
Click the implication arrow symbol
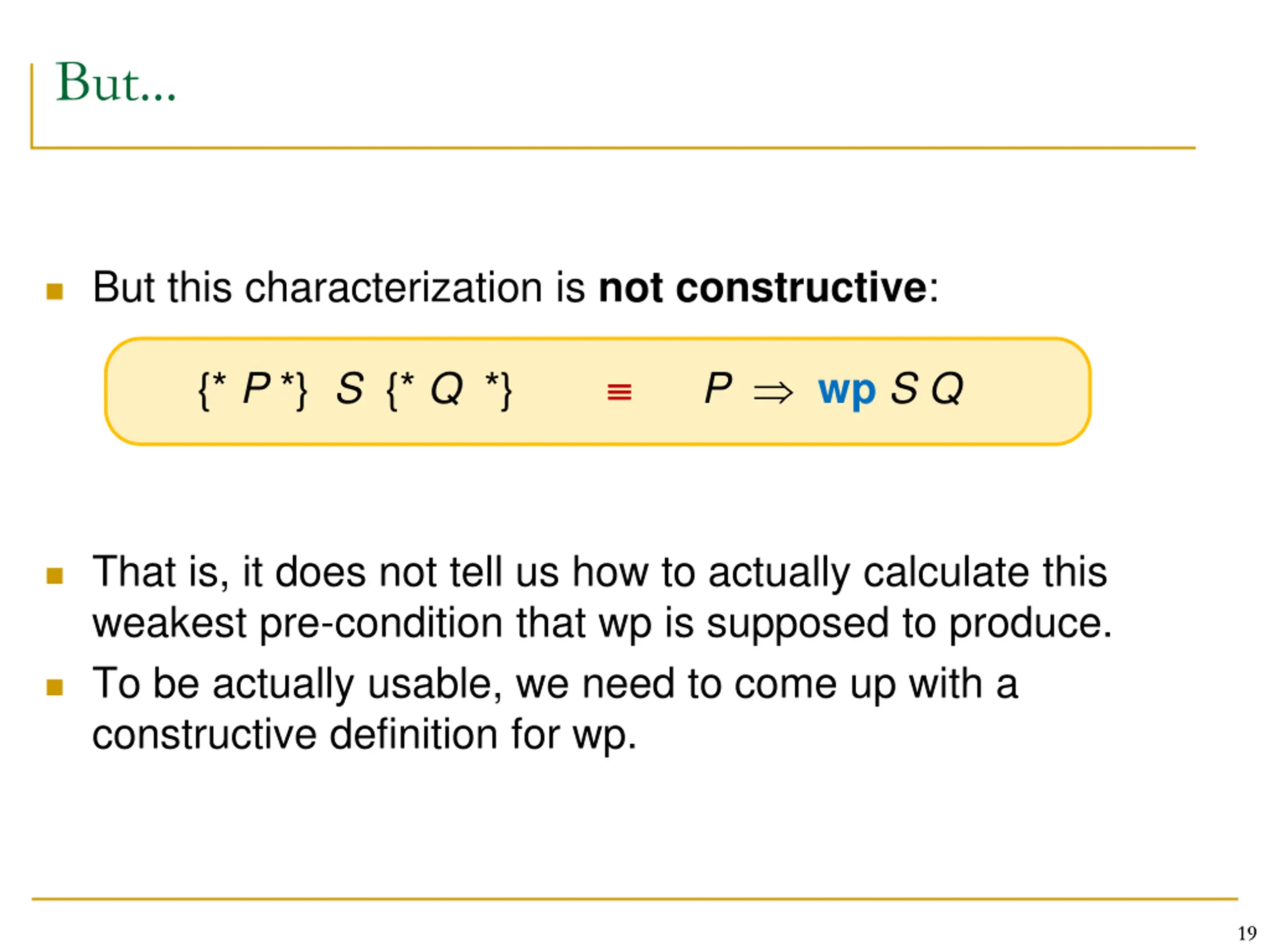click(773, 393)
